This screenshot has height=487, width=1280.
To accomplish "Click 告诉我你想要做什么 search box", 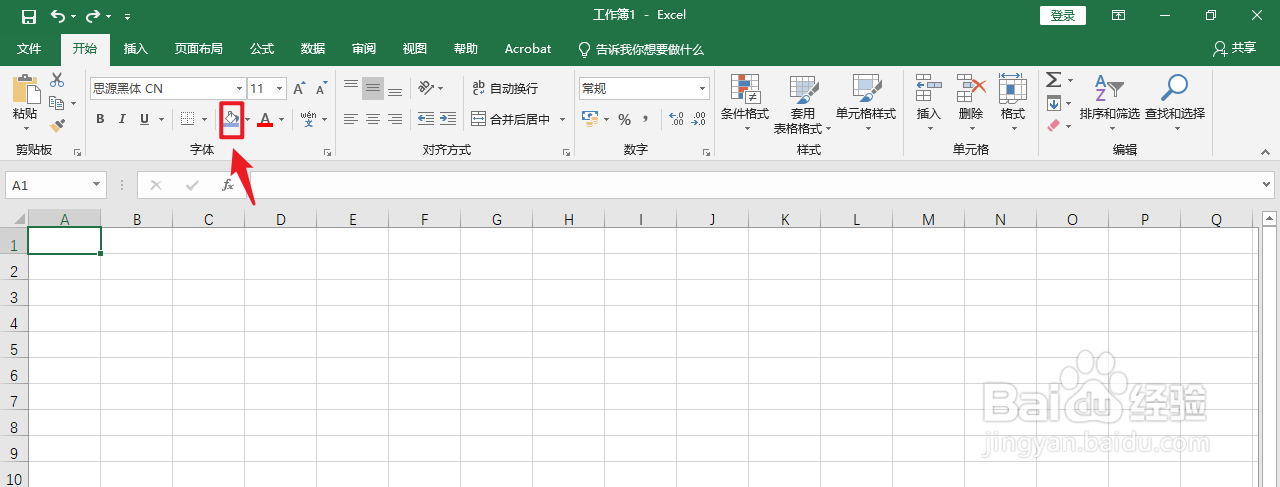I will [641, 48].
